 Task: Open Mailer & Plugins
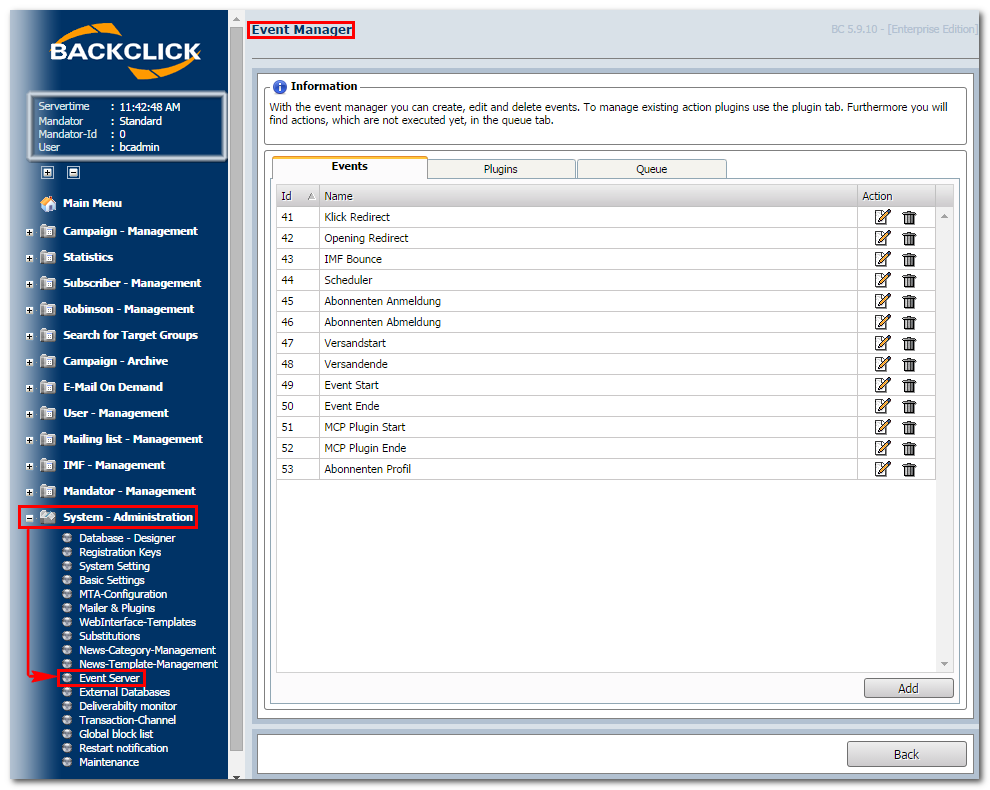point(117,608)
